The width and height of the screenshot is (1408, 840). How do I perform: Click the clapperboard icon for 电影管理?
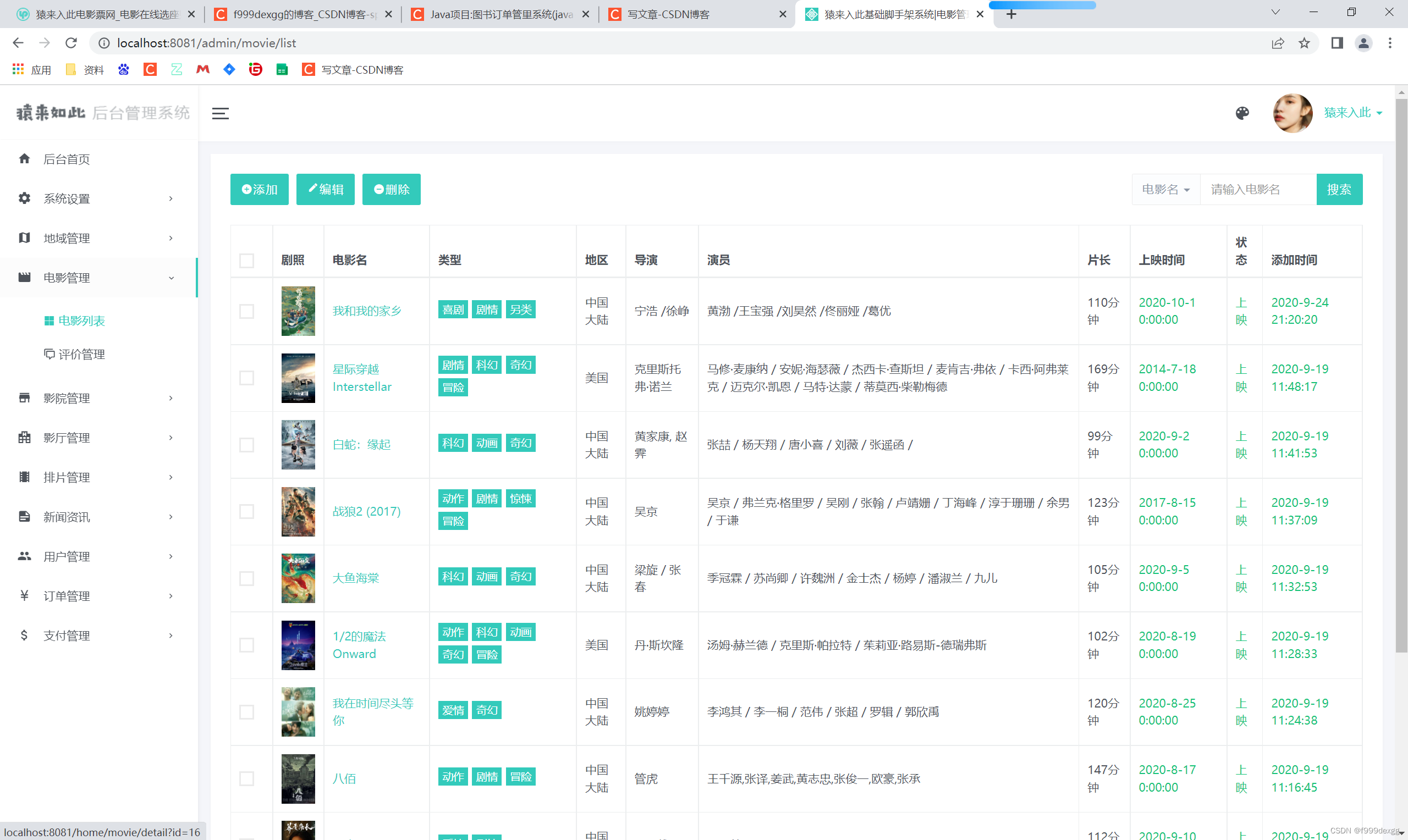(24, 278)
